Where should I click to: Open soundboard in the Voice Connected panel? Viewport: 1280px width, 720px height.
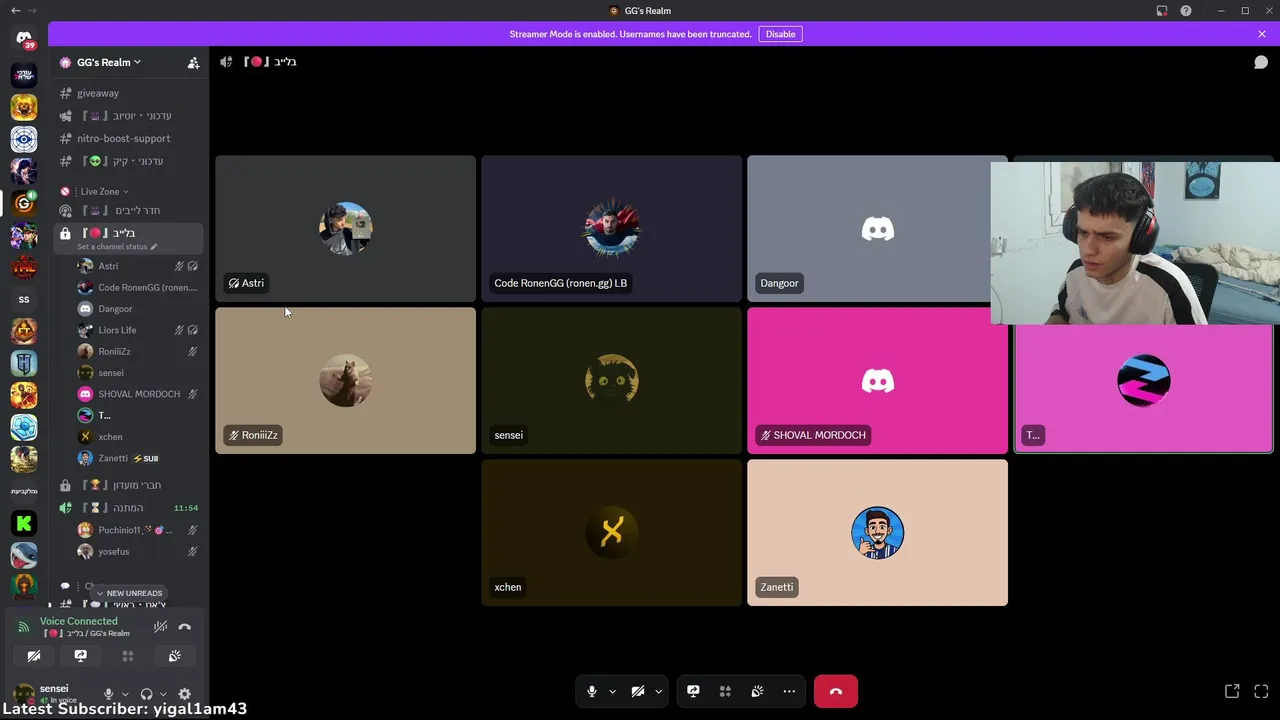(x=175, y=656)
